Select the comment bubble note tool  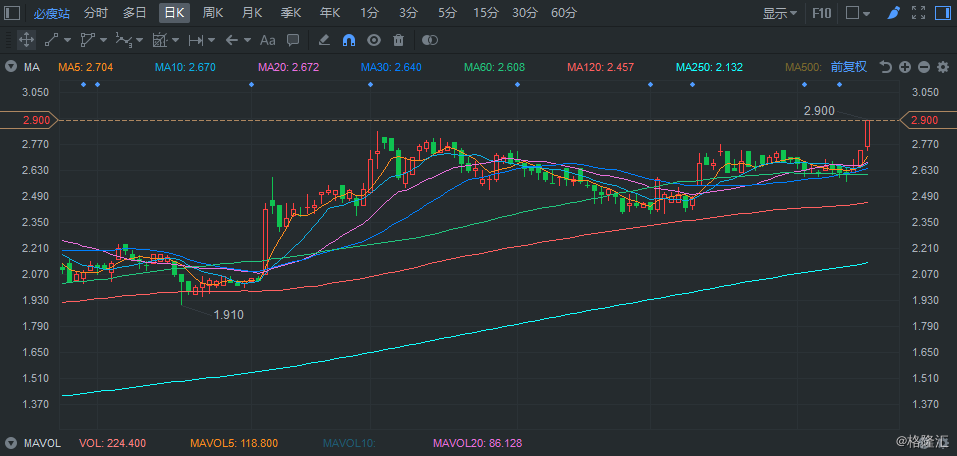(293, 40)
